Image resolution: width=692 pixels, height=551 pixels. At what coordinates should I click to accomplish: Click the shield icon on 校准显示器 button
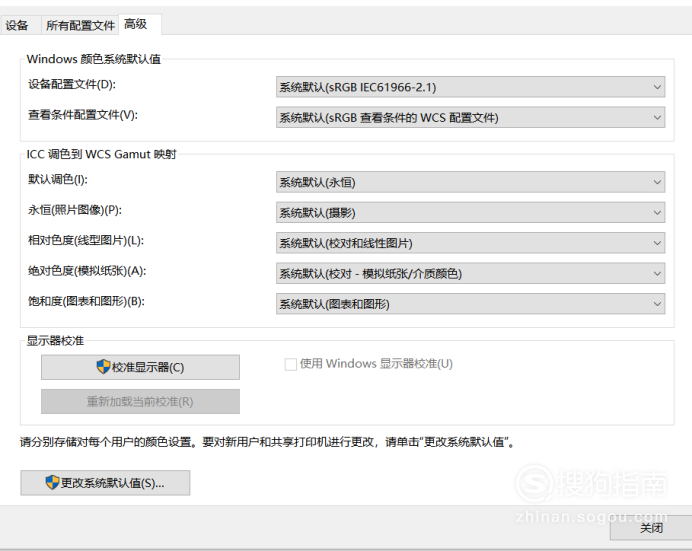point(103,366)
